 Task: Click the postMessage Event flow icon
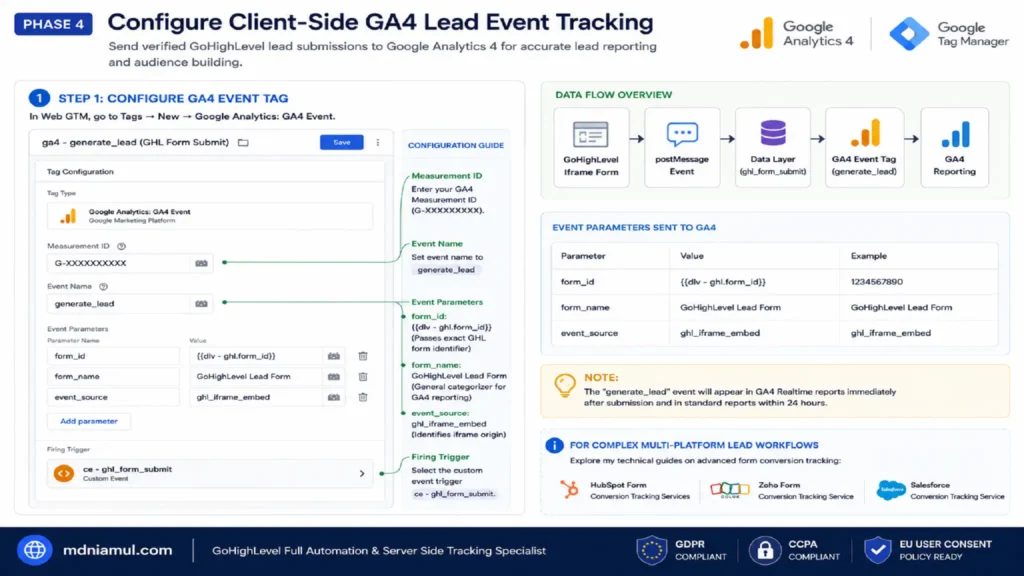tap(682, 134)
